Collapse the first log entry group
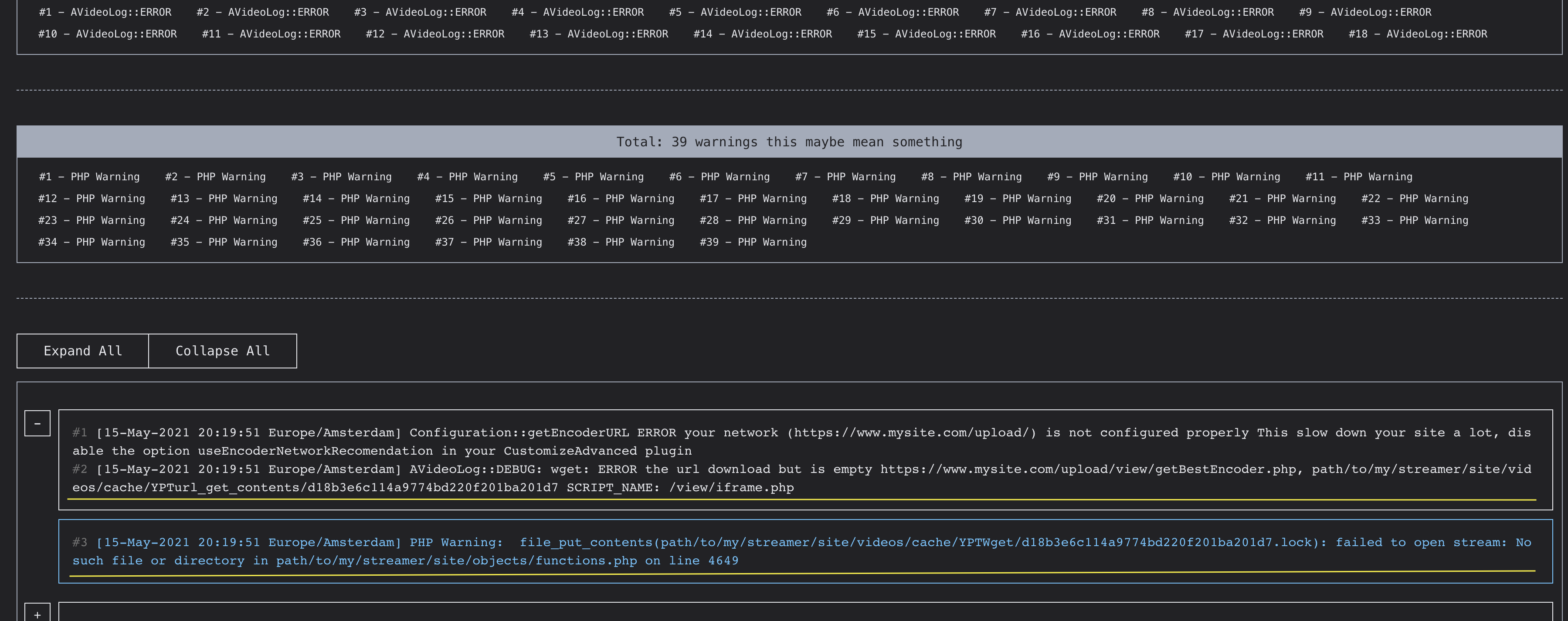This screenshot has width=1568, height=621. pyautogui.click(x=38, y=423)
